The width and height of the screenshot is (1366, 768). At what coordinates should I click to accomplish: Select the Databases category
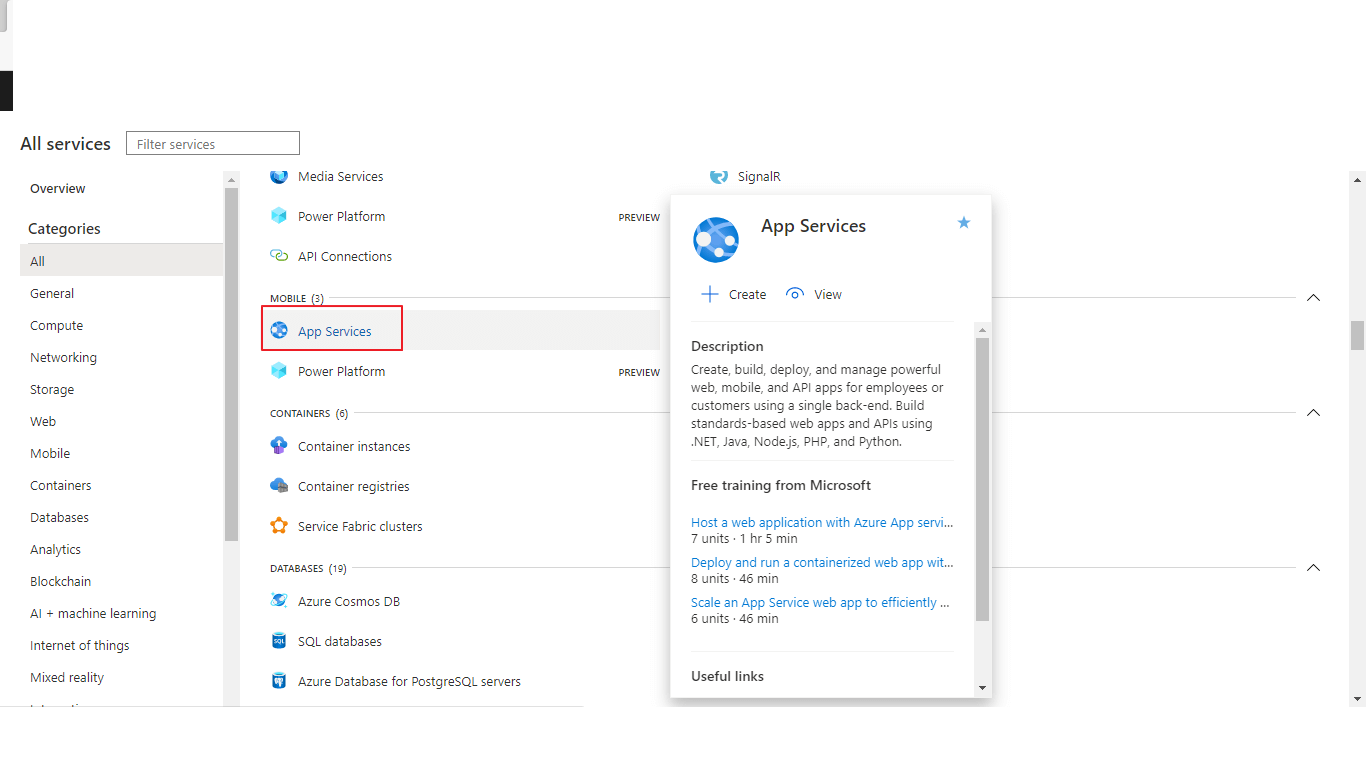59,517
